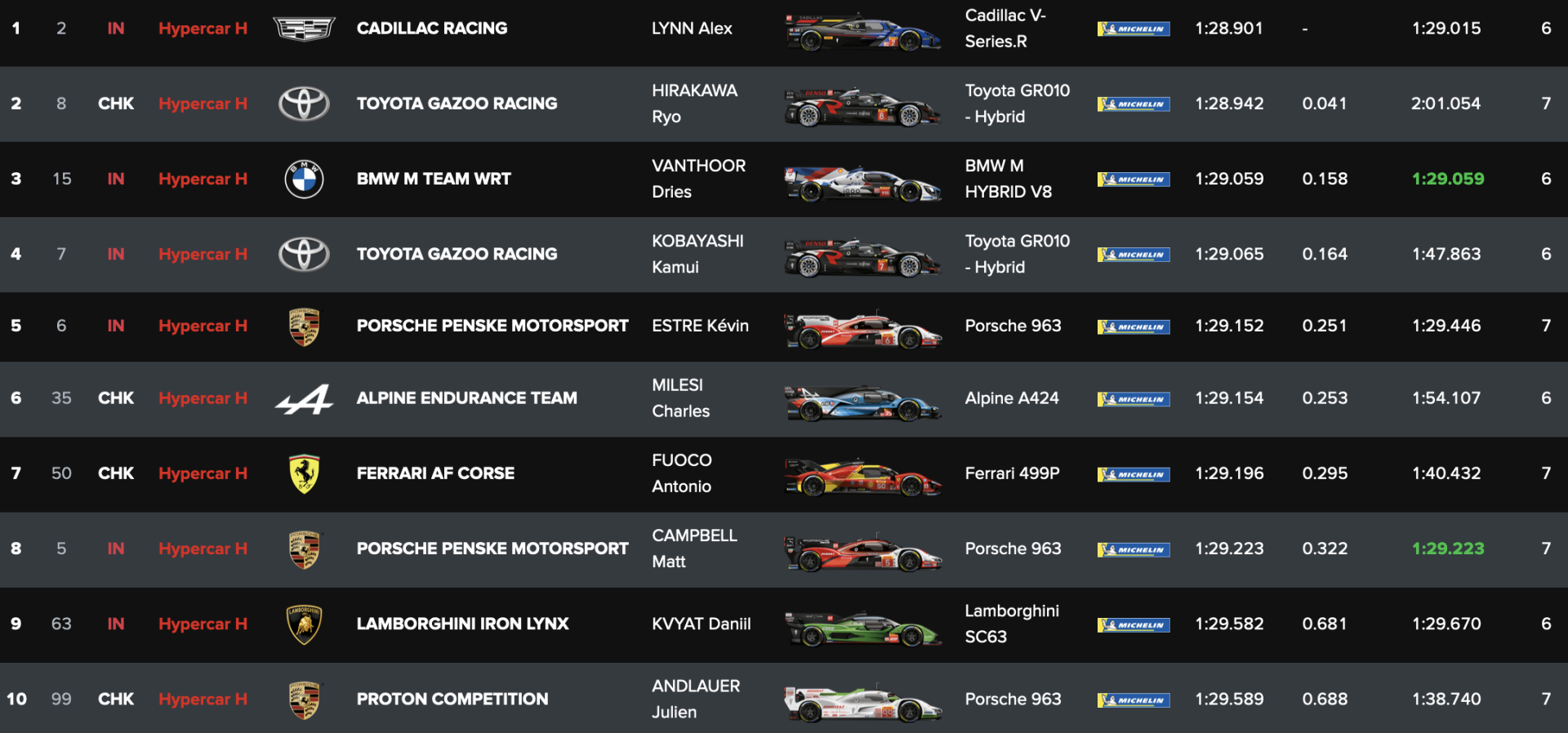
Task: Click Hypercar H label in FUOCO row
Action: [x=203, y=474]
